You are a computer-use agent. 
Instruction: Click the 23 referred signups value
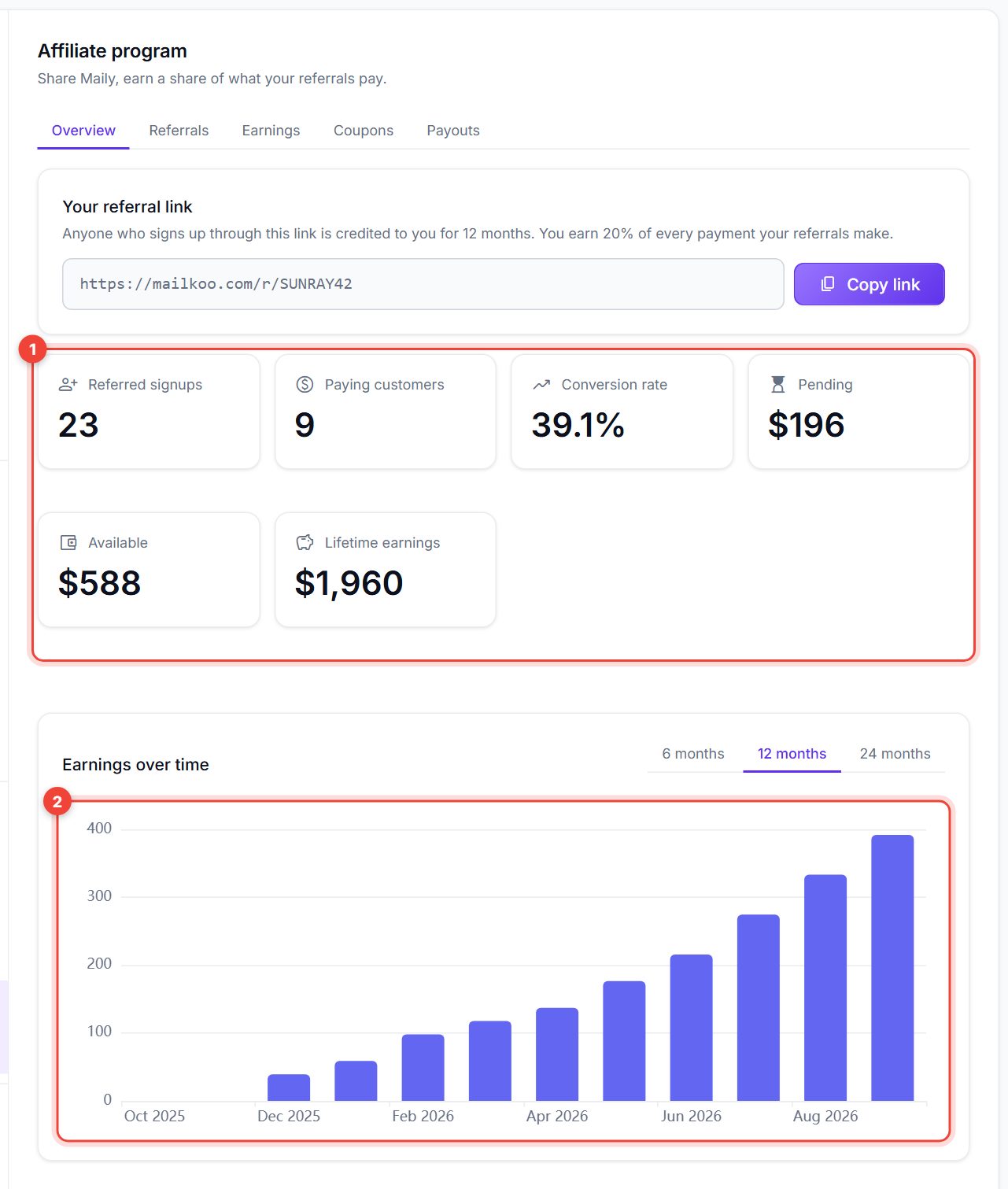point(79,425)
